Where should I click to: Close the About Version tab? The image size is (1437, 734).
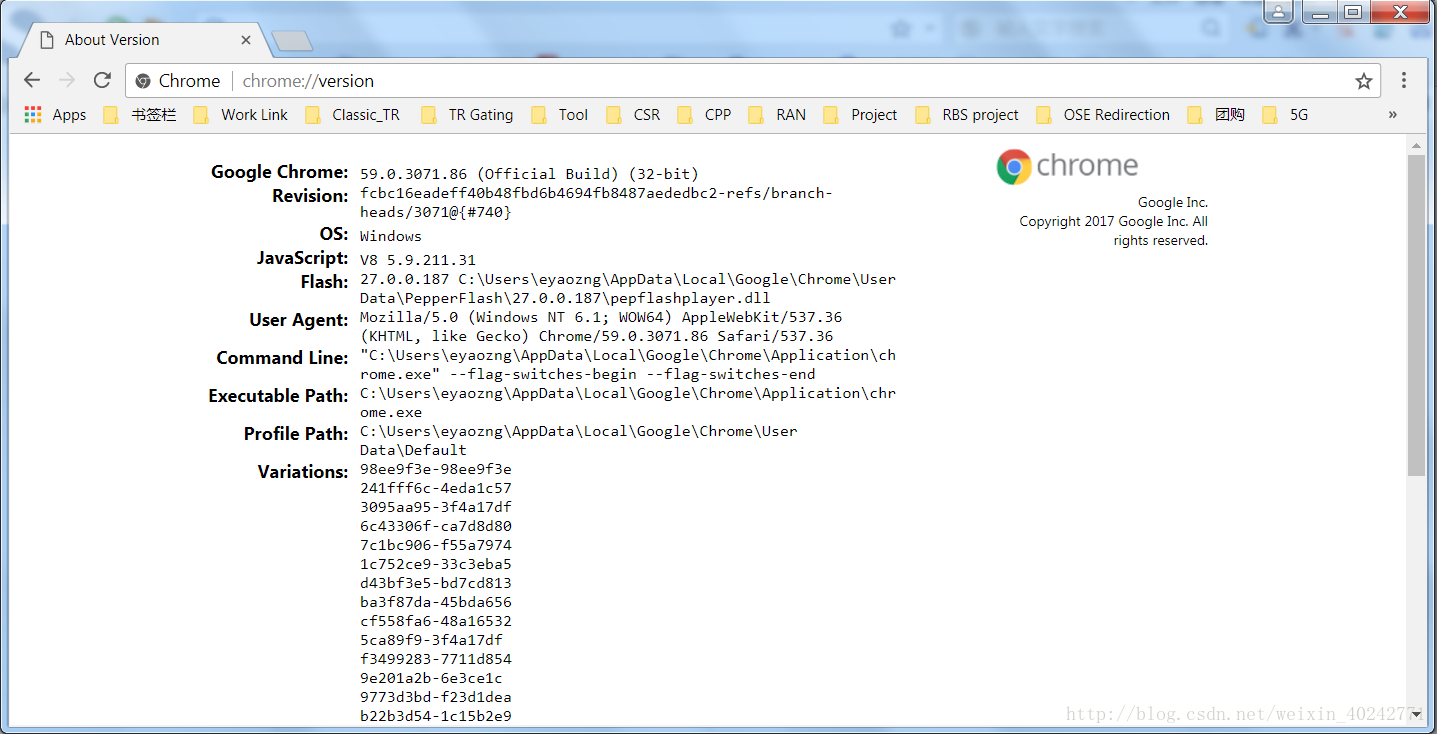pyautogui.click(x=246, y=40)
